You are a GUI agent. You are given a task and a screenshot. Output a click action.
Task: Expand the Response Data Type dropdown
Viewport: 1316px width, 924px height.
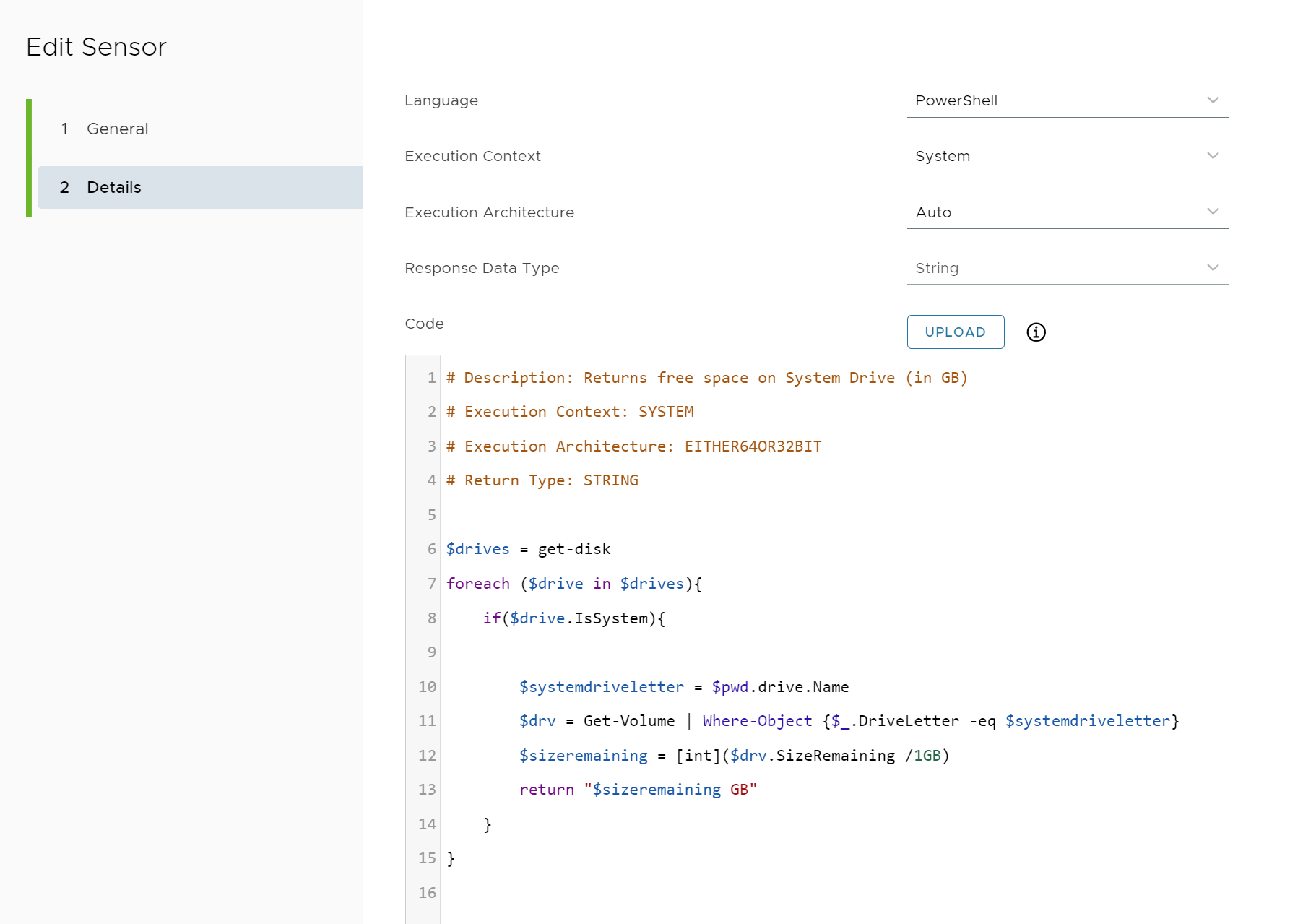1067,268
